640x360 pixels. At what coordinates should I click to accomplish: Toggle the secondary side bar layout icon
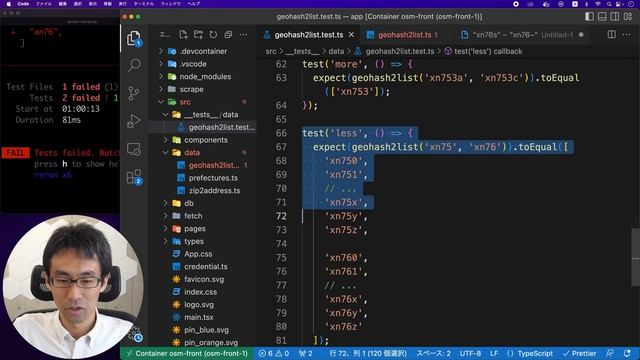(615, 16)
